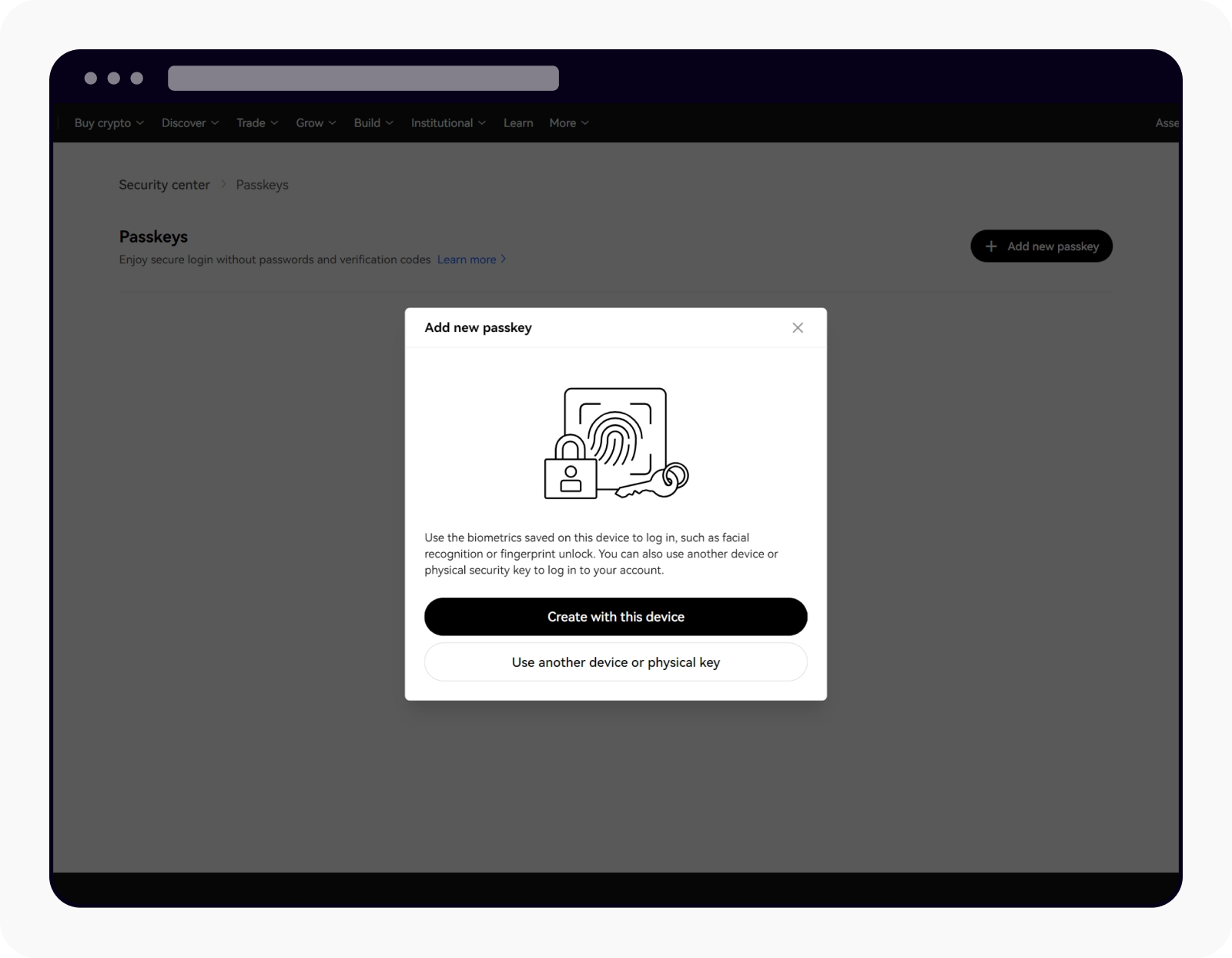Screen dimensions: 1232x958
Task: Click the Enjoy secure login description text
Action: tap(275, 260)
